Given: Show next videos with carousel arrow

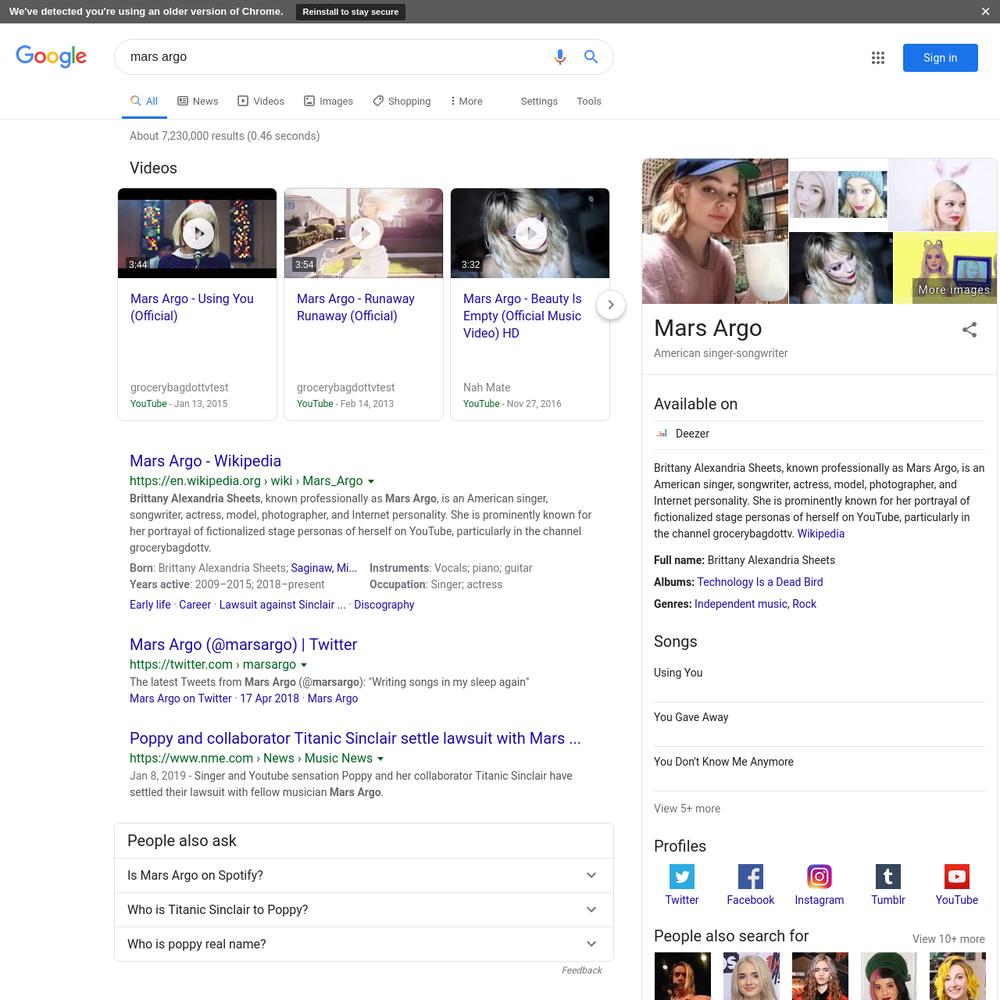Looking at the screenshot, I should (611, 305).
